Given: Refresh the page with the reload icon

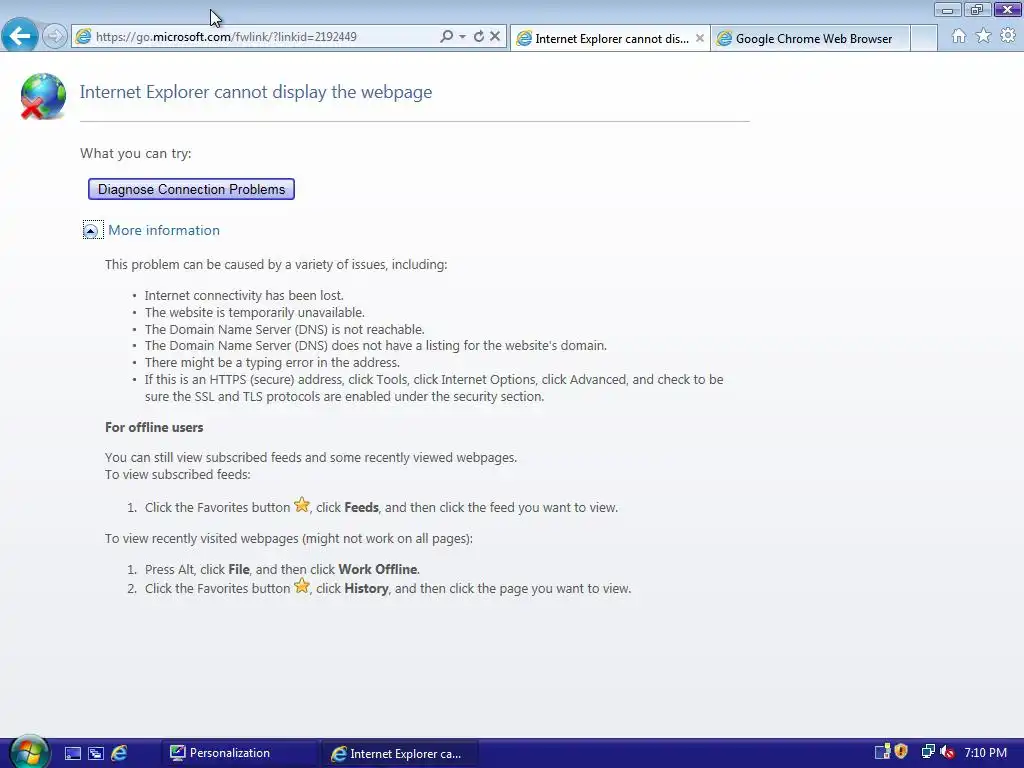Looking at the screenshot, I should [x=479, y=37].
